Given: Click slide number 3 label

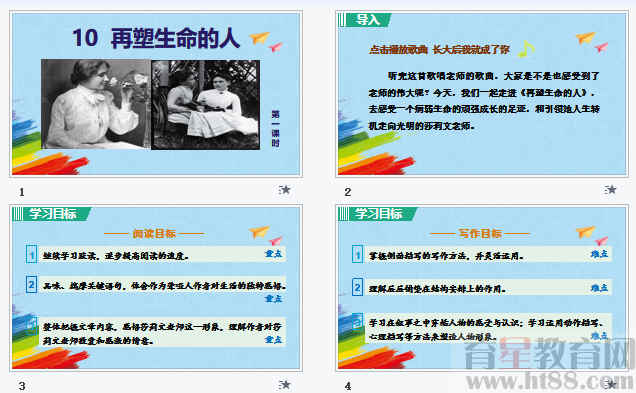Looking at the screenshot, I should click(x=22, y=386).
